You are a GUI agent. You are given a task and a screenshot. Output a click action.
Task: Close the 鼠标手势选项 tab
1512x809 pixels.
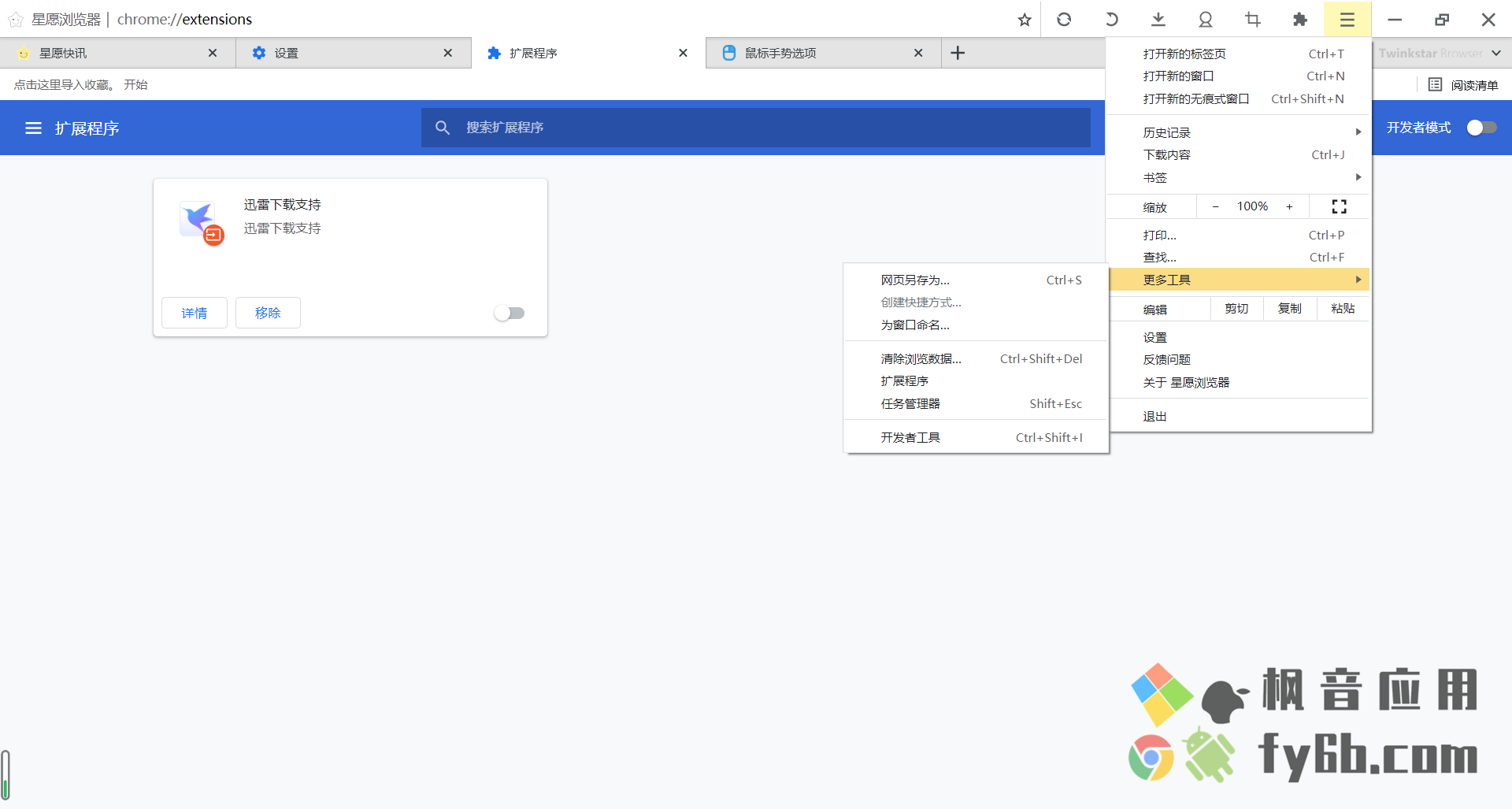click(918, 53)
